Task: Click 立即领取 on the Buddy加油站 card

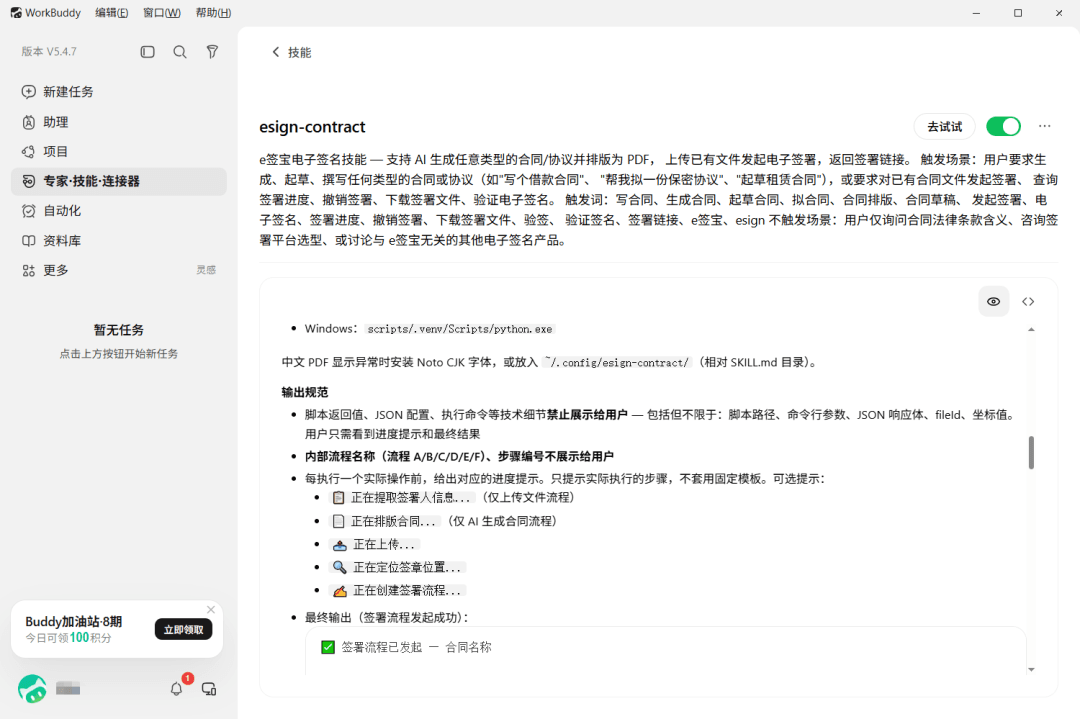Action: pyautogui.click(x=183, y=629)
